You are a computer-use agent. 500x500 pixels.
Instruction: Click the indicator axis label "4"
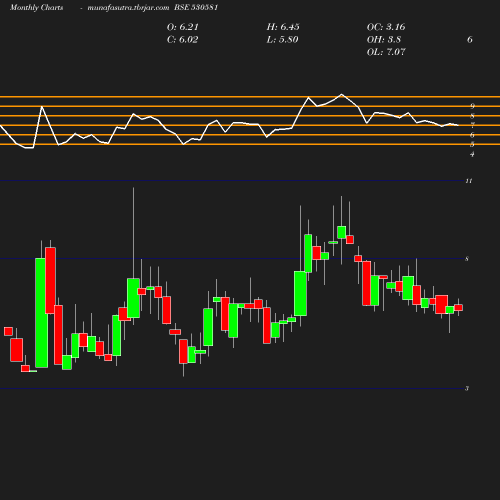click(472, 154)
